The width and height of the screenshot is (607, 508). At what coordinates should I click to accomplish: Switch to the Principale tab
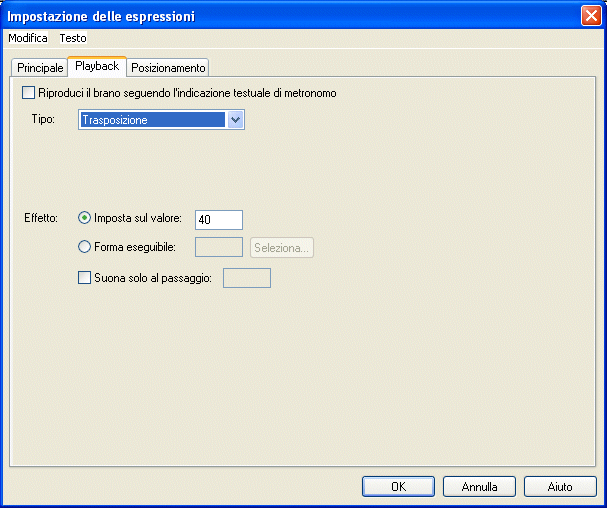tap(40, 68)
